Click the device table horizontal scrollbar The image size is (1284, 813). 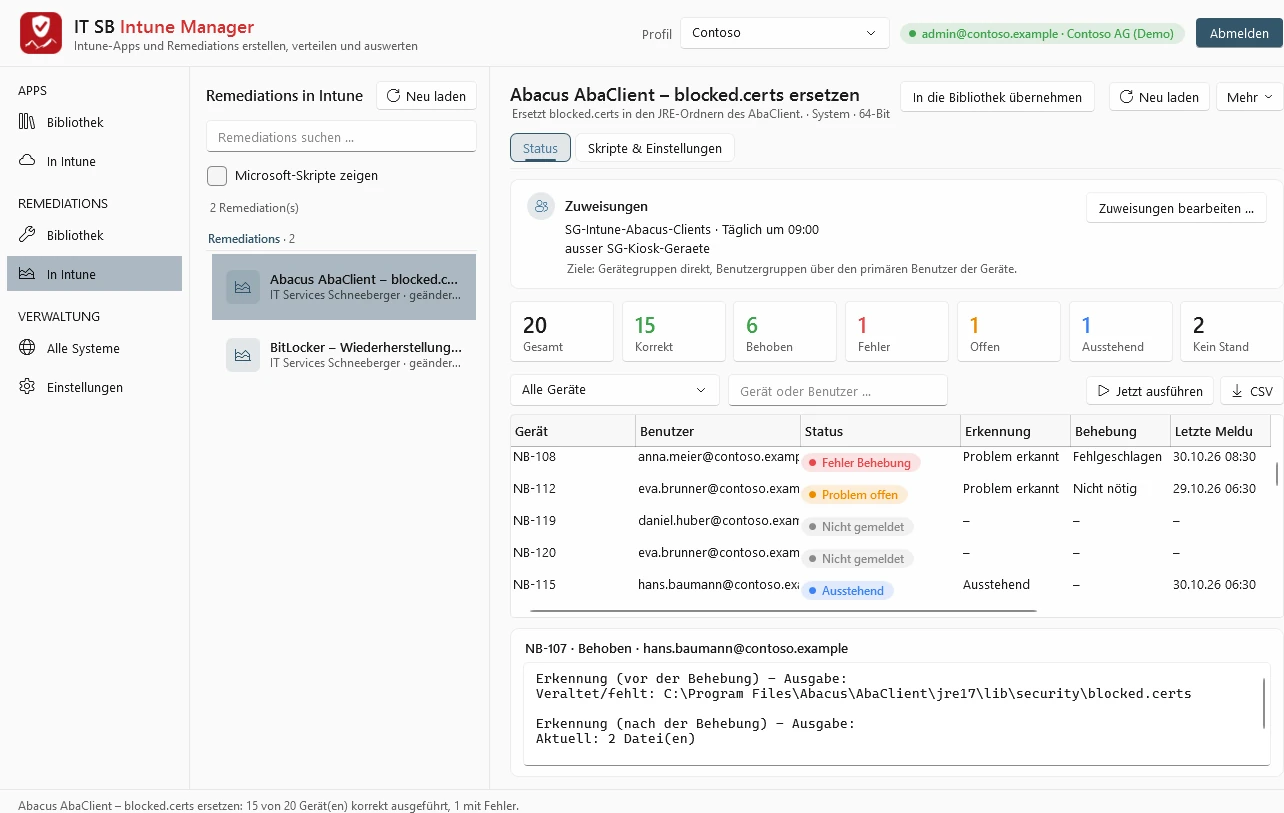783,610
